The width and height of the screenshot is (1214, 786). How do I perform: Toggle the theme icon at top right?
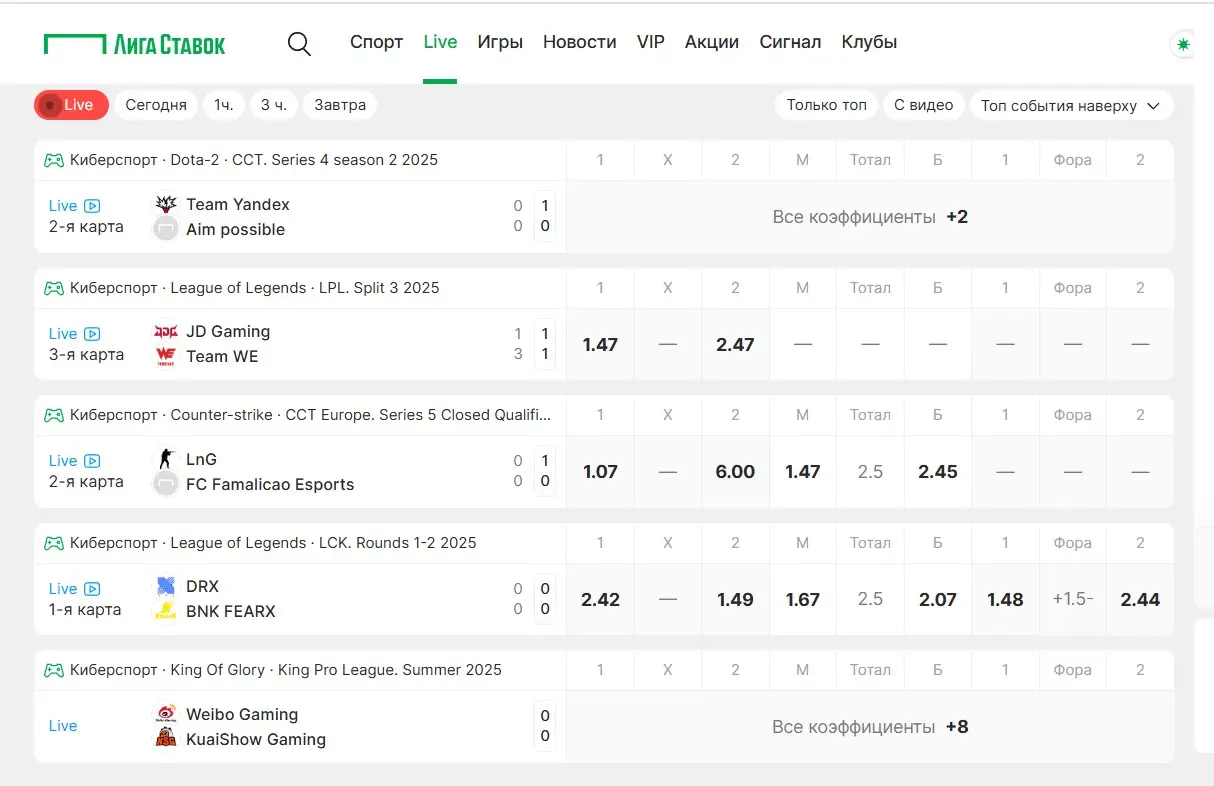(x=1184, y=44)
